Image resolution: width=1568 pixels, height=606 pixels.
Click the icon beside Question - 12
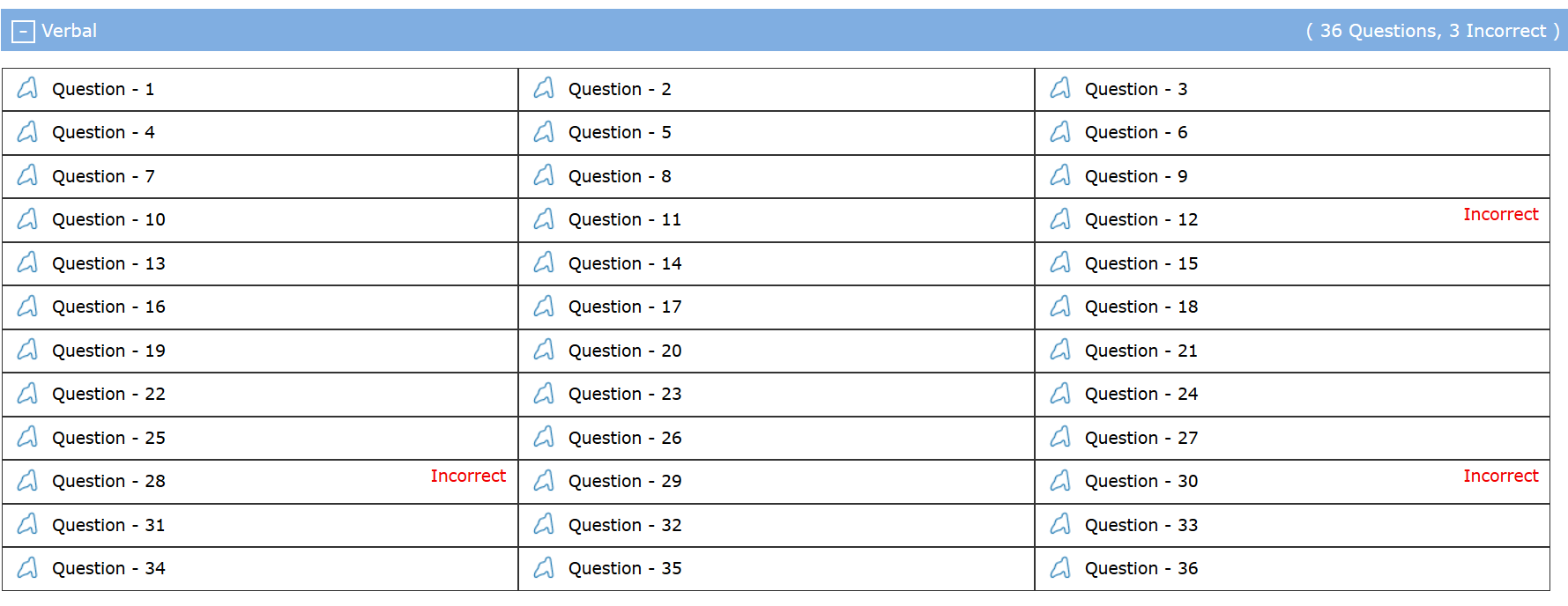[x=1061, y=219]
